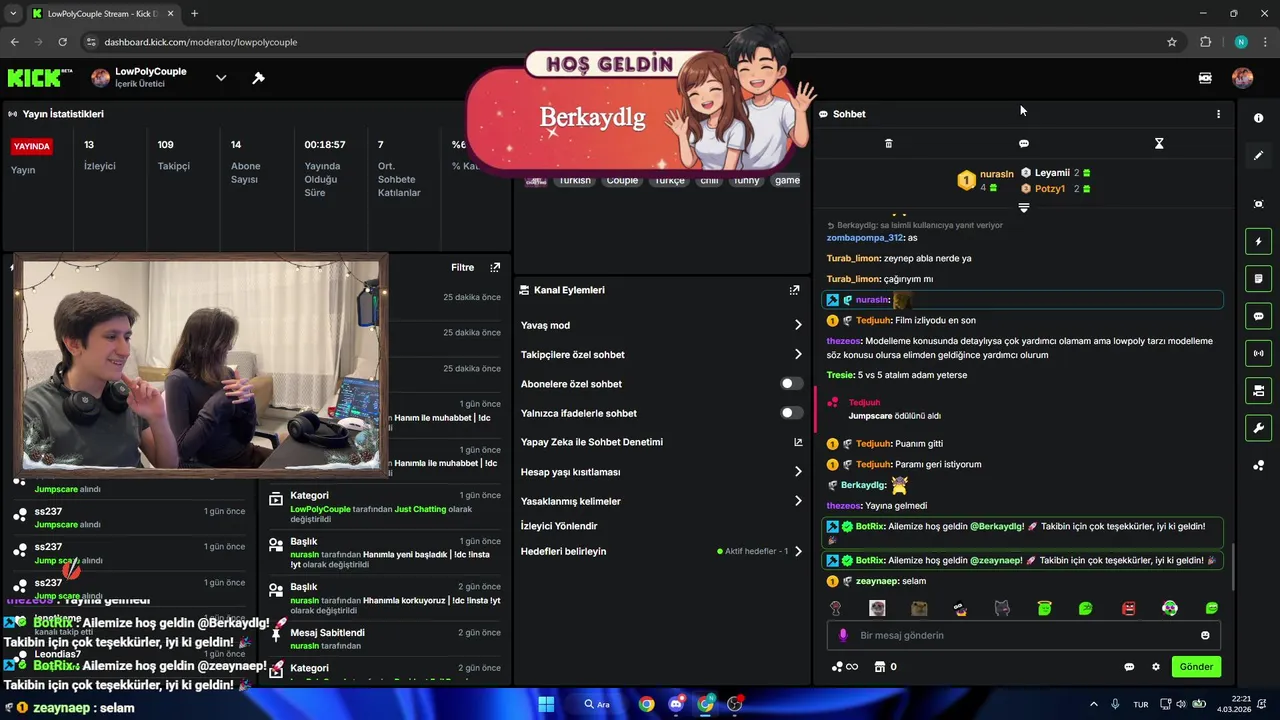The image size is (1280, 720).
Task: Click the screen capture frame icon in sidebar
Action: click(1258, 204)
